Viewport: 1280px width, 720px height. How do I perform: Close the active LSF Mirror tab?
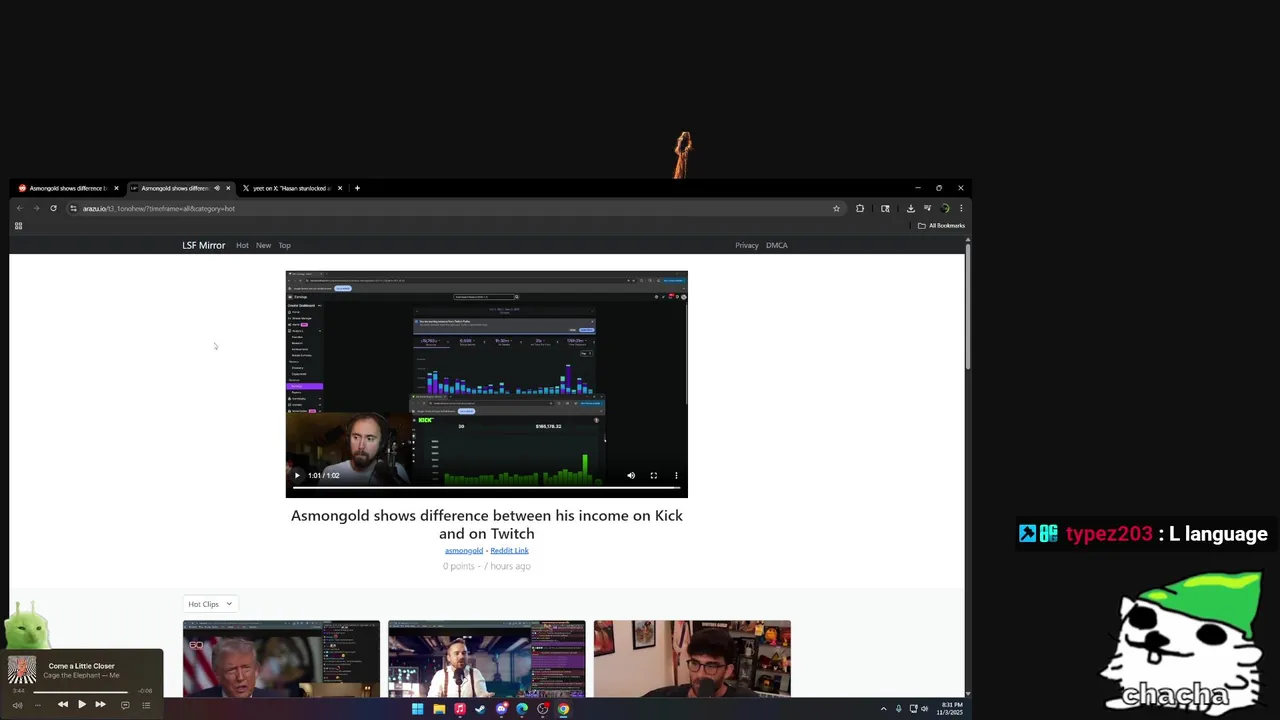(x=228, y=188)
